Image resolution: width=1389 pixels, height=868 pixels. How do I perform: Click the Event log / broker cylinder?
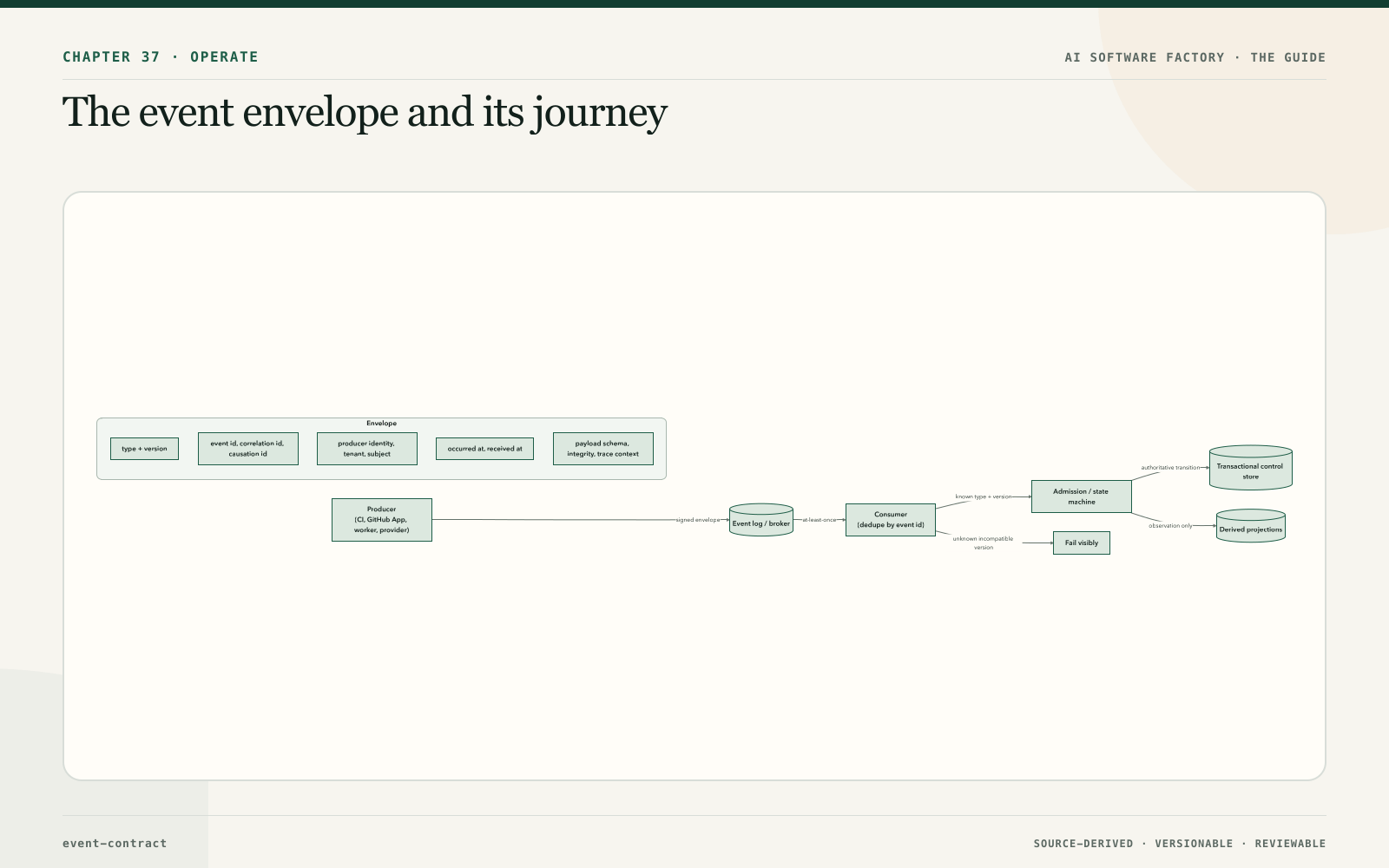click(760, 520)
